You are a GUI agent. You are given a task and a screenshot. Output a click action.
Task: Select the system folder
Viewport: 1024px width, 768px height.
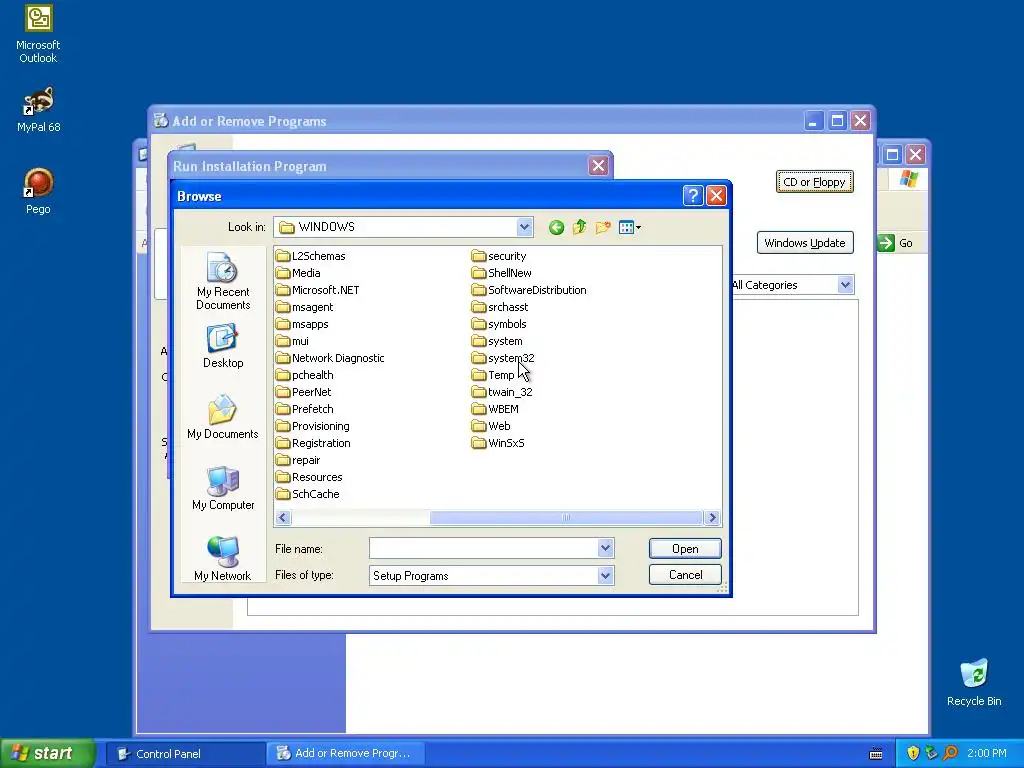[x=497, y=341]
